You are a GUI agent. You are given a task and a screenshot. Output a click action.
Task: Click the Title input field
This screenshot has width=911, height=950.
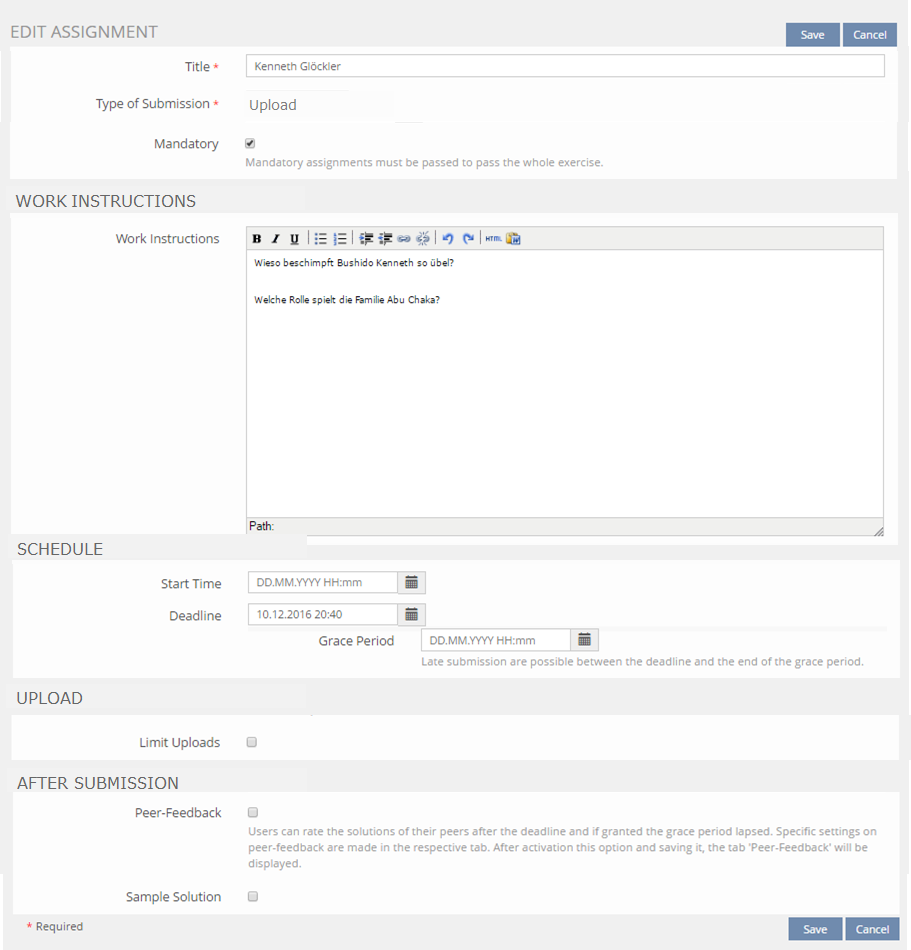coord(565,67)
